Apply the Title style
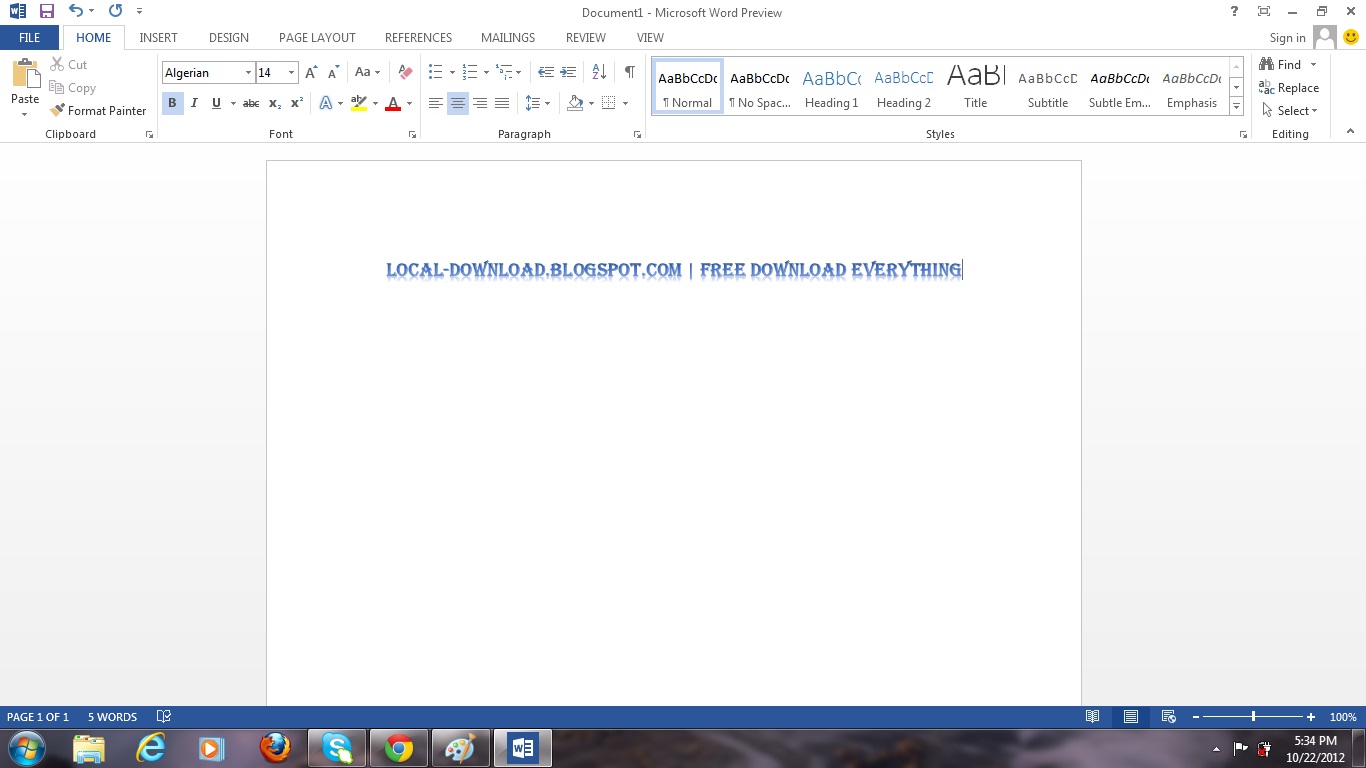This screenshot has height=768, width=1366. 976,87
